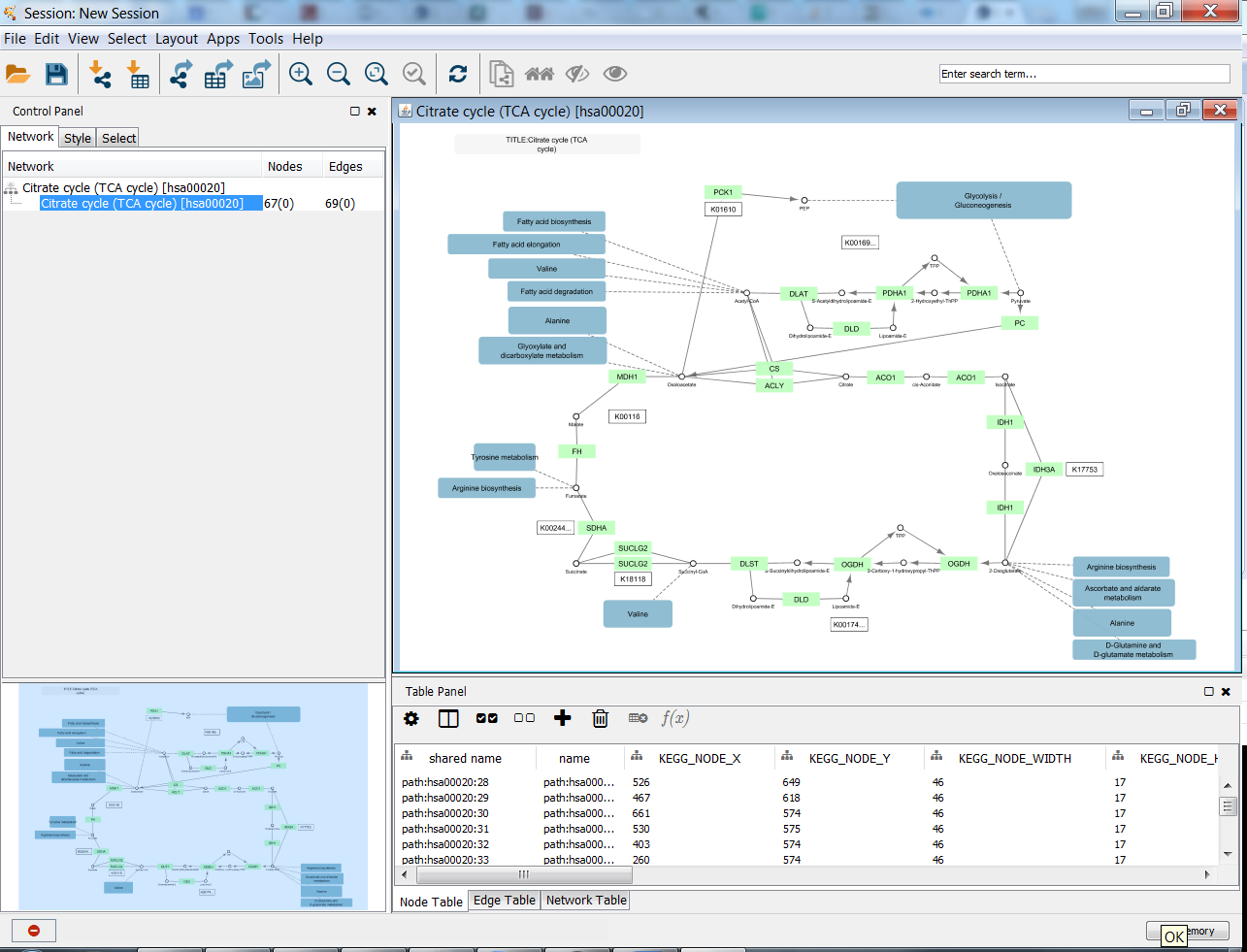Viewport: 1247px width, 952px height.
Task: Show all nodes and edges eye icon
Action: (x=615, y=74)
